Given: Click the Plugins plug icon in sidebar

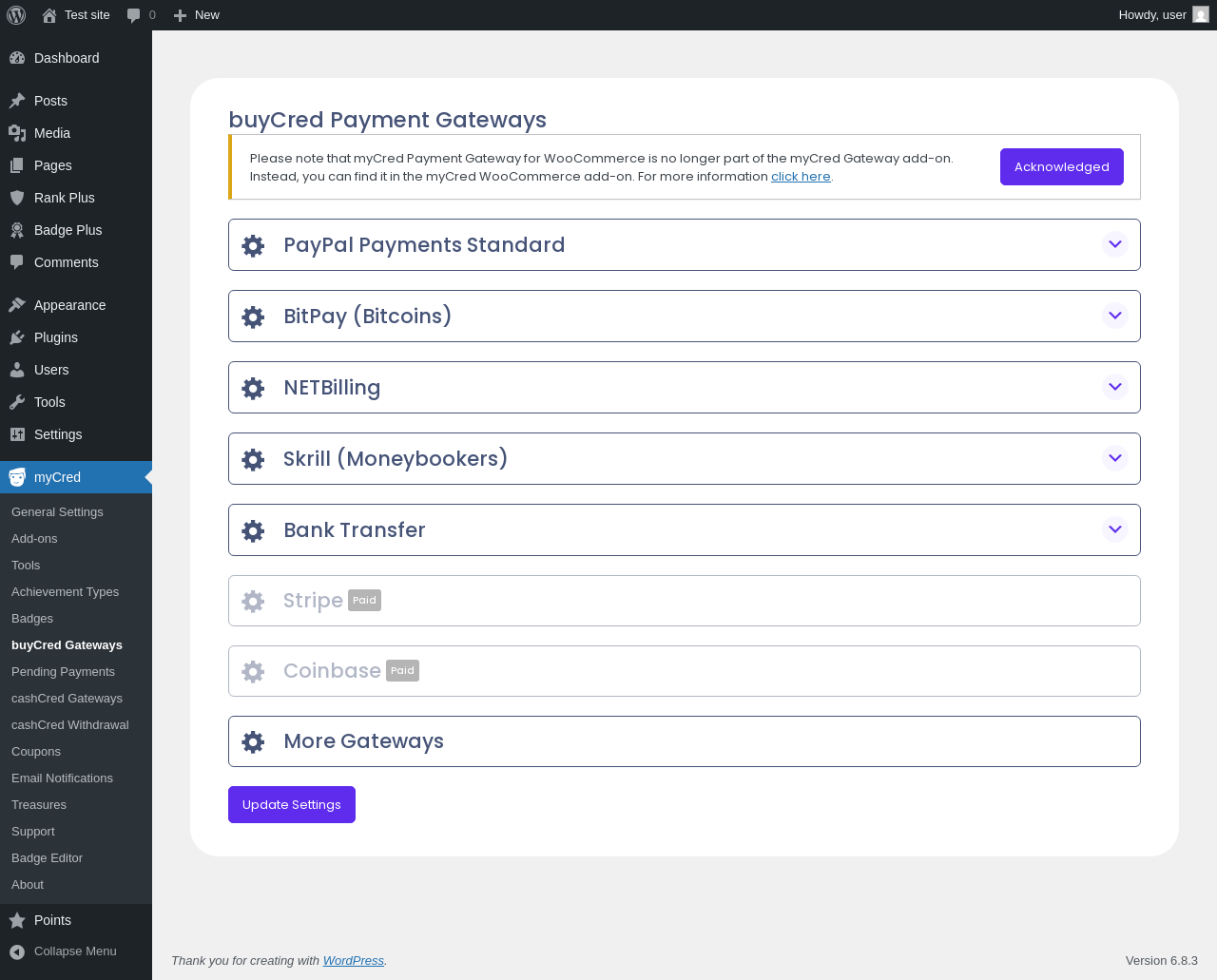Looking at the screenshot, I should (17, 337).
